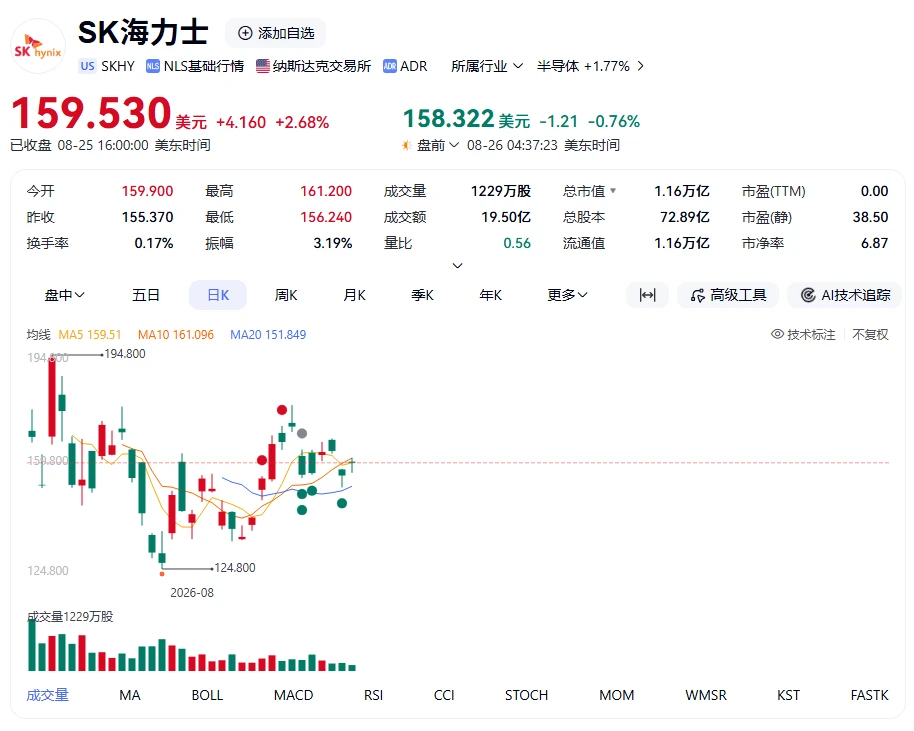Click the MA20 151.849 legend label
Screen dimensions: 914x731
[268, 335]
